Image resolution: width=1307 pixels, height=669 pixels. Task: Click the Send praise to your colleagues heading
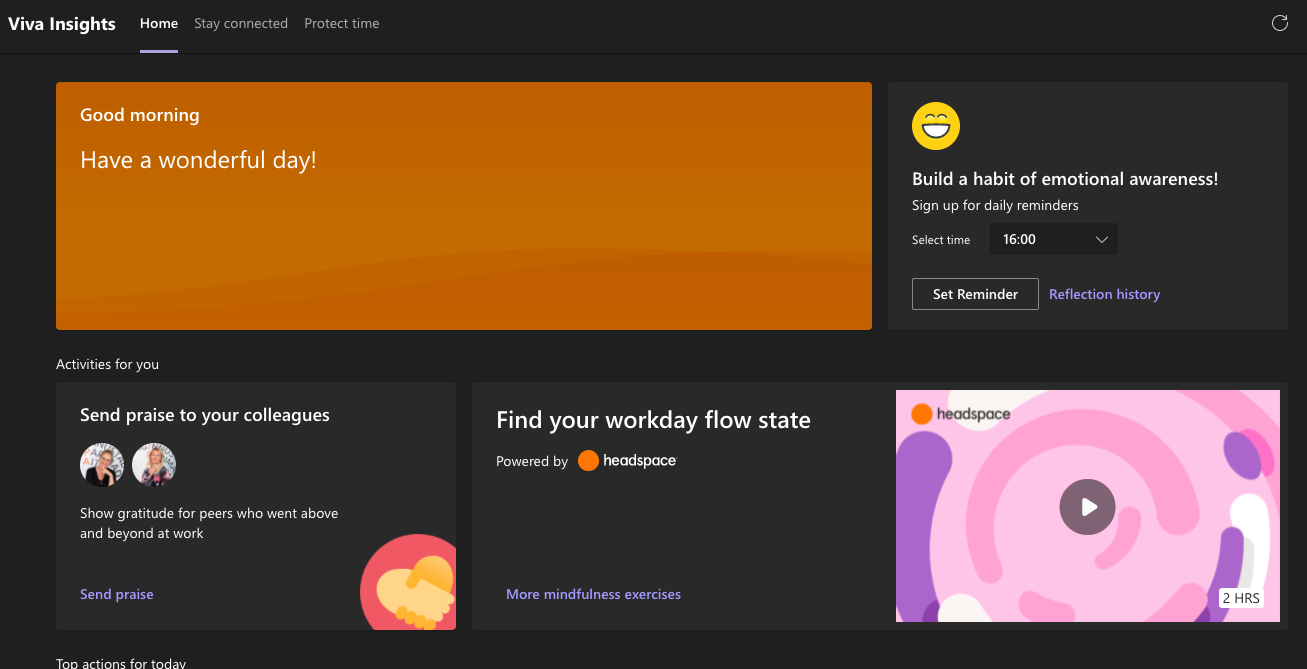coord(205,415)
